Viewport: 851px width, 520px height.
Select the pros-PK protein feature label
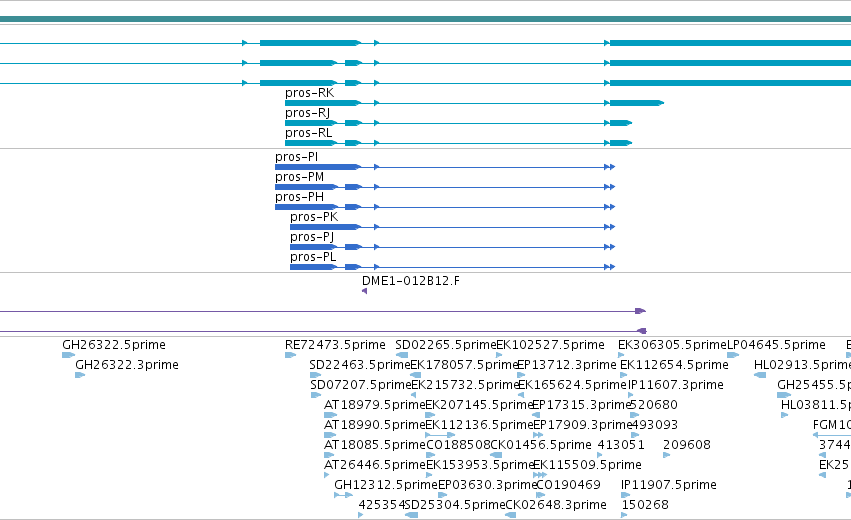(x=314, y=217)
